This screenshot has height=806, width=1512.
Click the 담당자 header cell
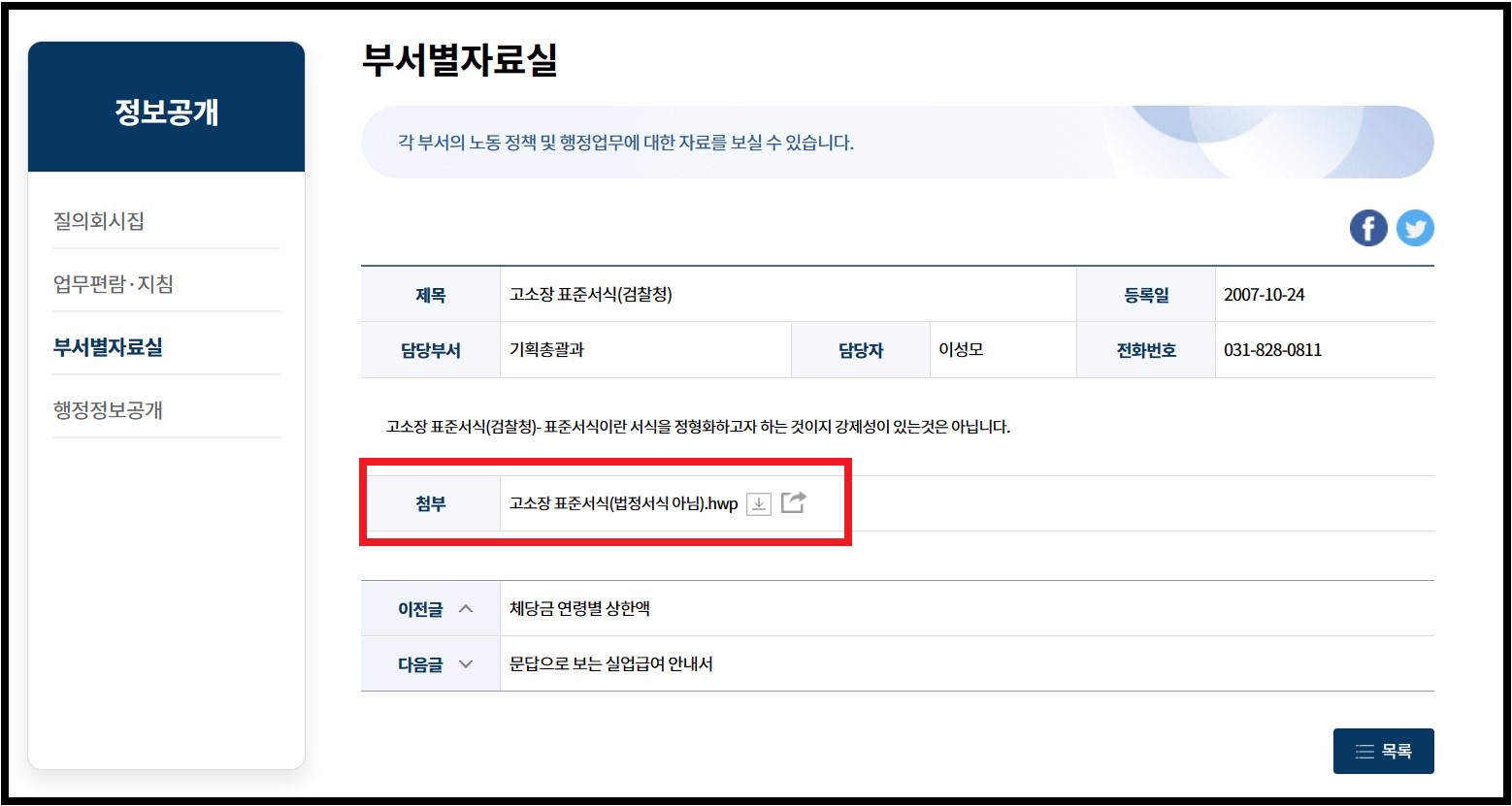click(861, 350)
